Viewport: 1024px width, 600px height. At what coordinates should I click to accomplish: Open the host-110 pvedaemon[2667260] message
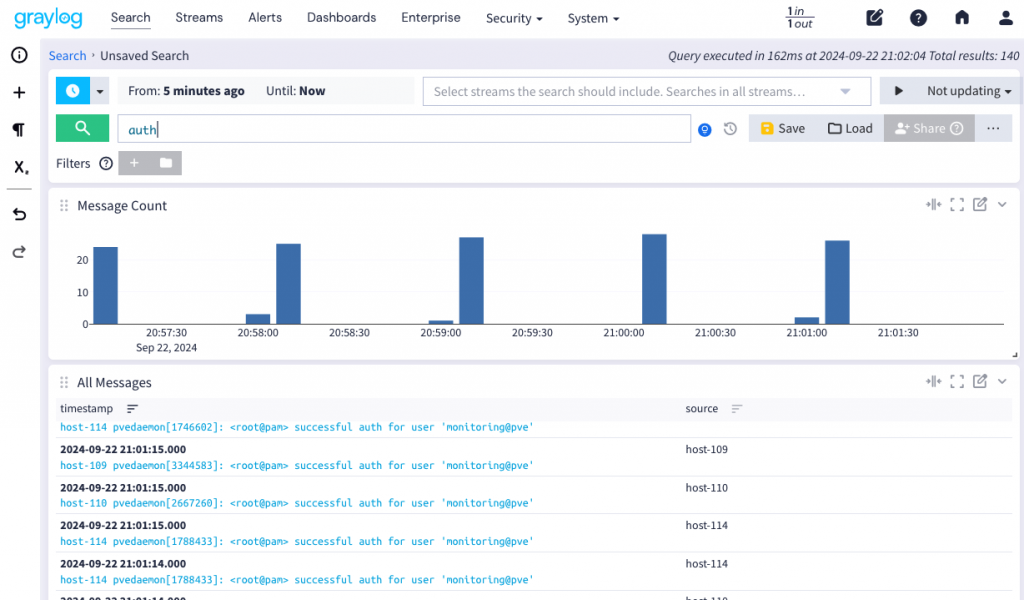pos(296,503)
